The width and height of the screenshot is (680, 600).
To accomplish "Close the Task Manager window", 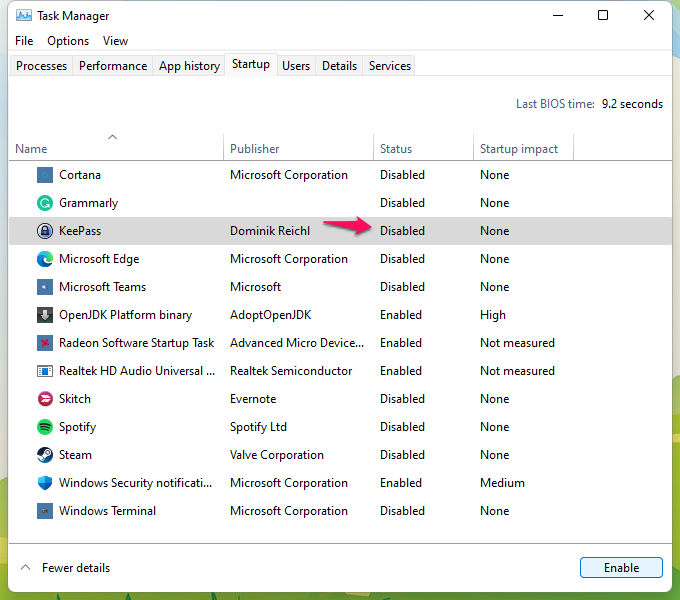I will click(649, 16).
